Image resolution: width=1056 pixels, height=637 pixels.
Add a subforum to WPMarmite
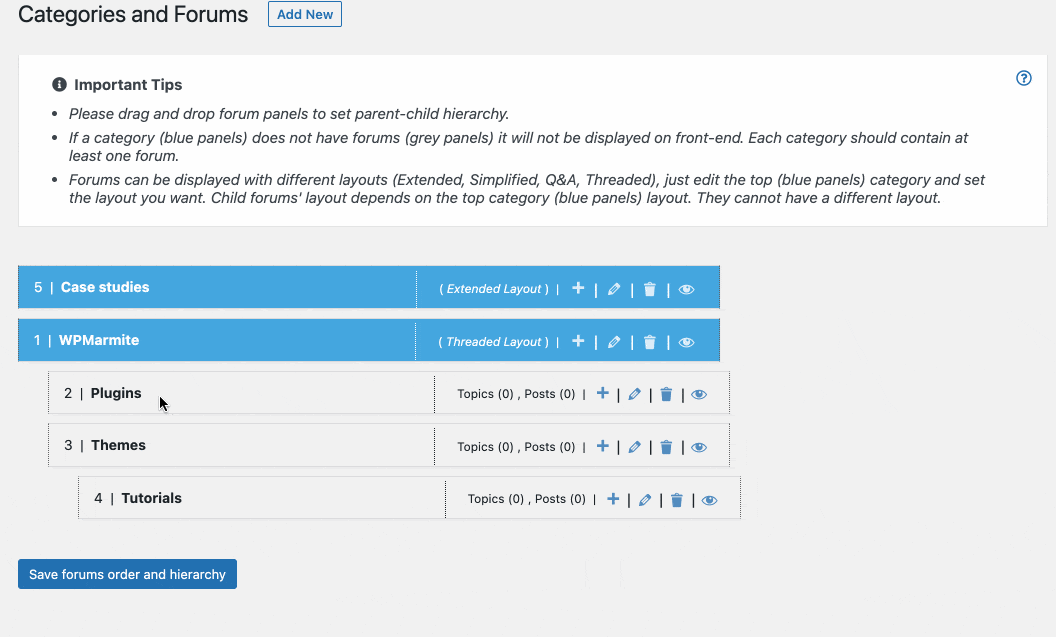click(x=578, y=341)
